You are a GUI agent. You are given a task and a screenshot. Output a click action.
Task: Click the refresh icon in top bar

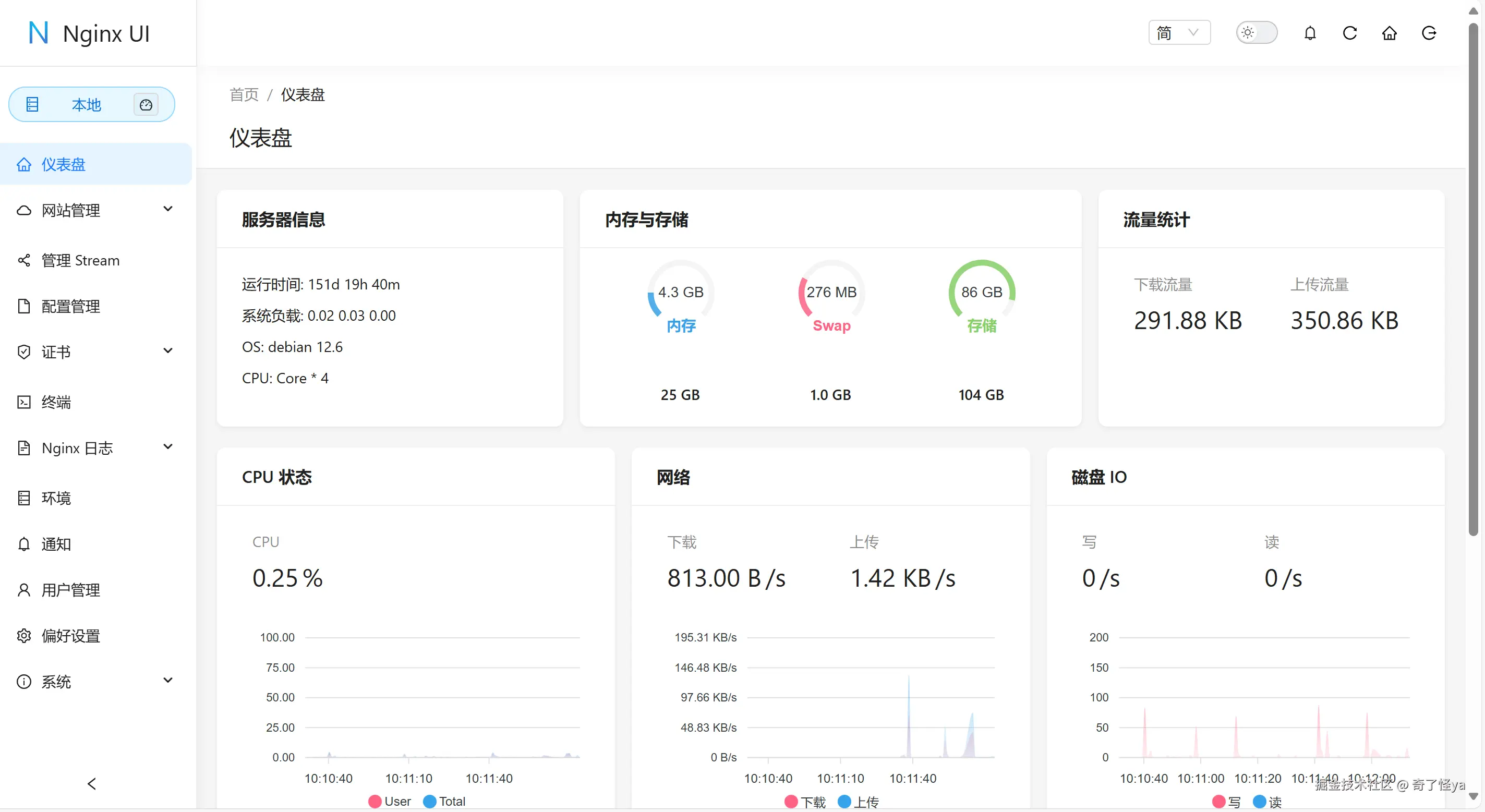(x=1349, y=33)
